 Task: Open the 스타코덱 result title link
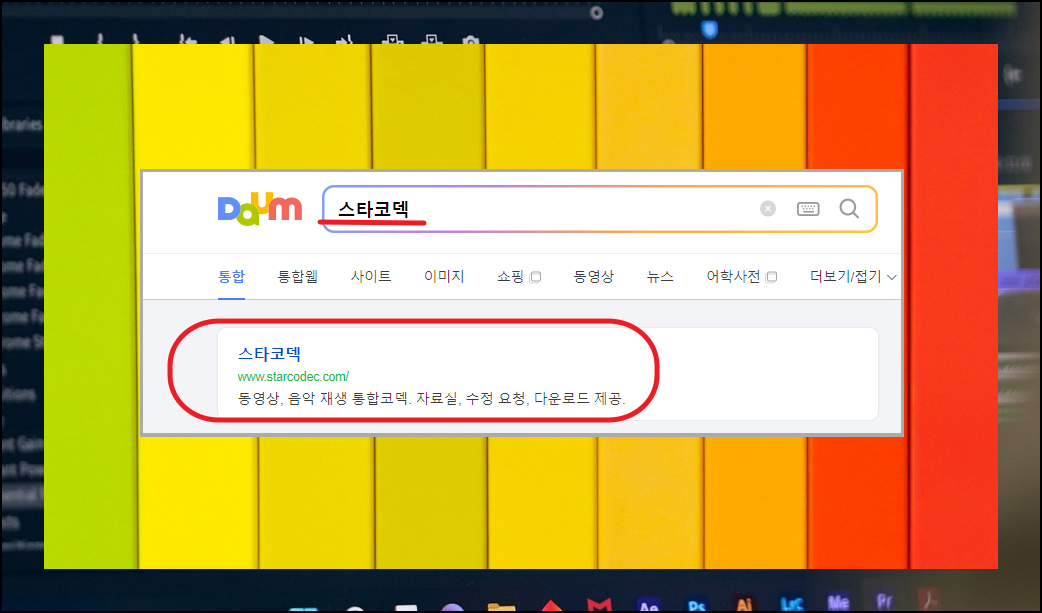pyautogui.click(x=269, y=354)
